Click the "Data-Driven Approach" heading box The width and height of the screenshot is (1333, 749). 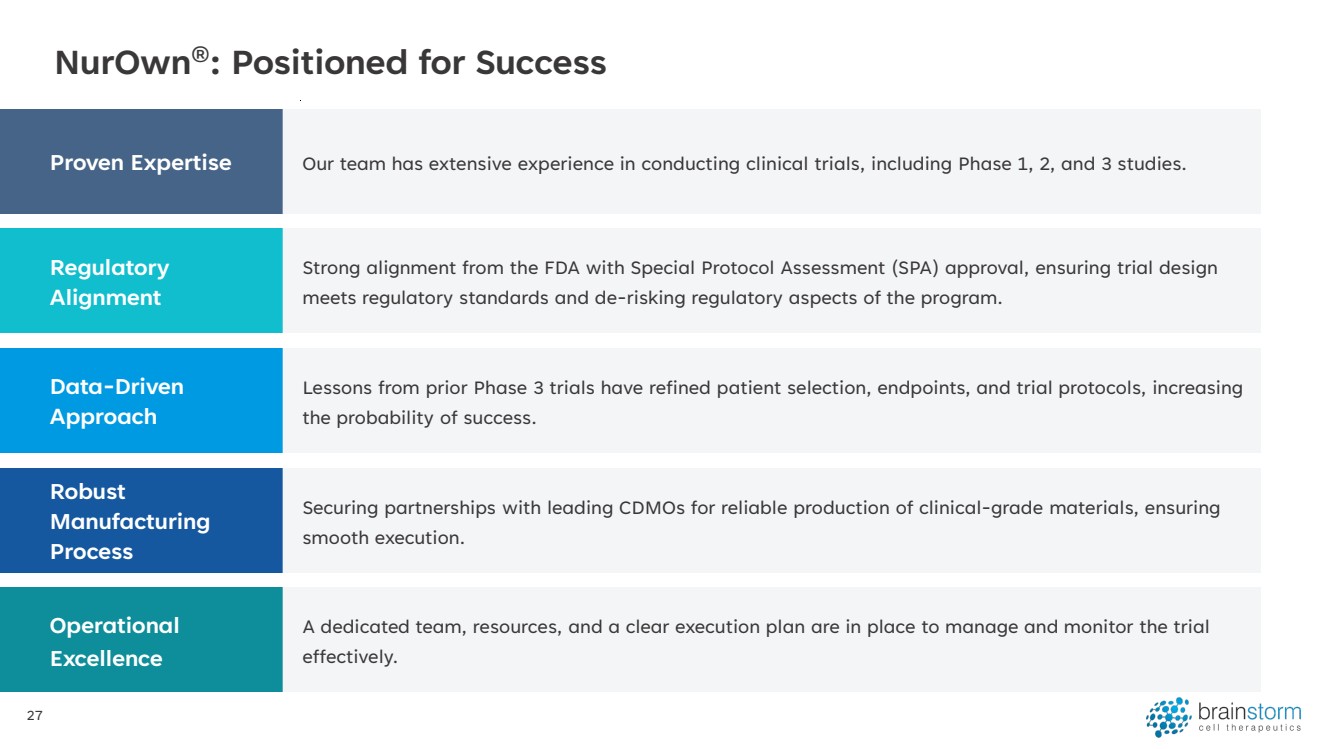coord(141,401)
